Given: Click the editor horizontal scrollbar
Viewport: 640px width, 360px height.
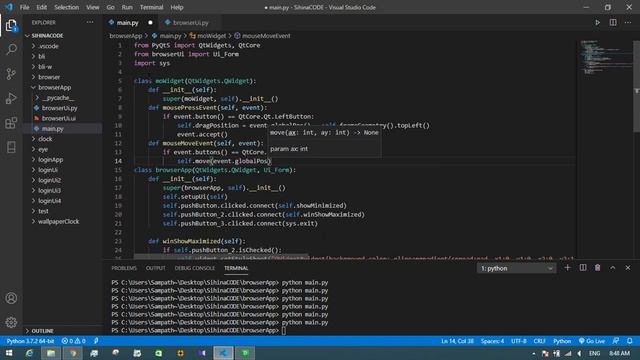Looking at the screenshot, I should click(221, 257).
